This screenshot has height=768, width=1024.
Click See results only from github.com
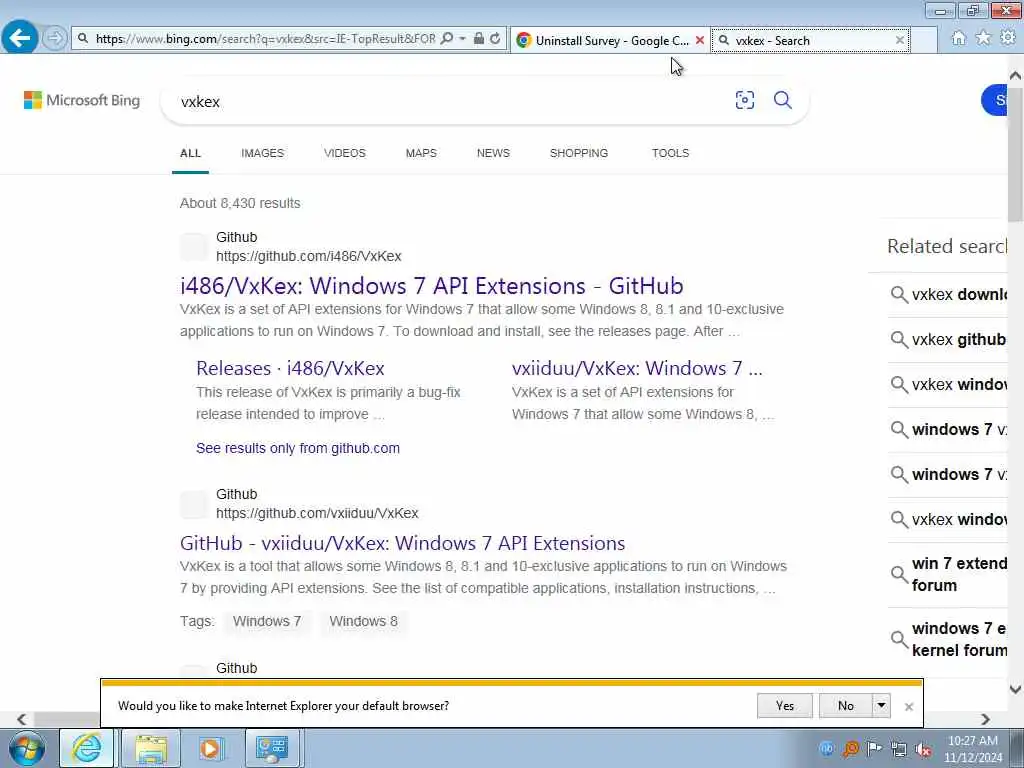[x=298, y=448]
